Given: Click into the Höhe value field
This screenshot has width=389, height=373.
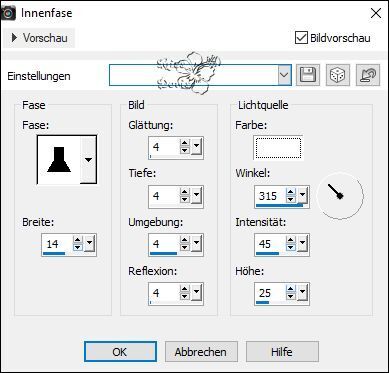Looking at the screenshot, I should [x=270, y=293].
